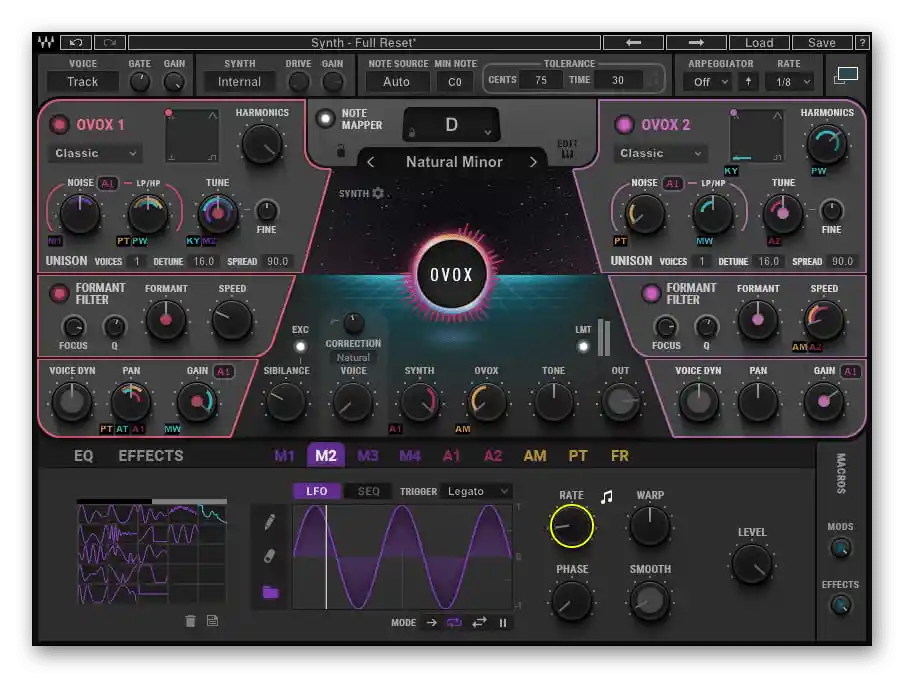Open Synth settings gear icon
The height and width of the screenshot is (678, 904).
[x=378, y=193]
